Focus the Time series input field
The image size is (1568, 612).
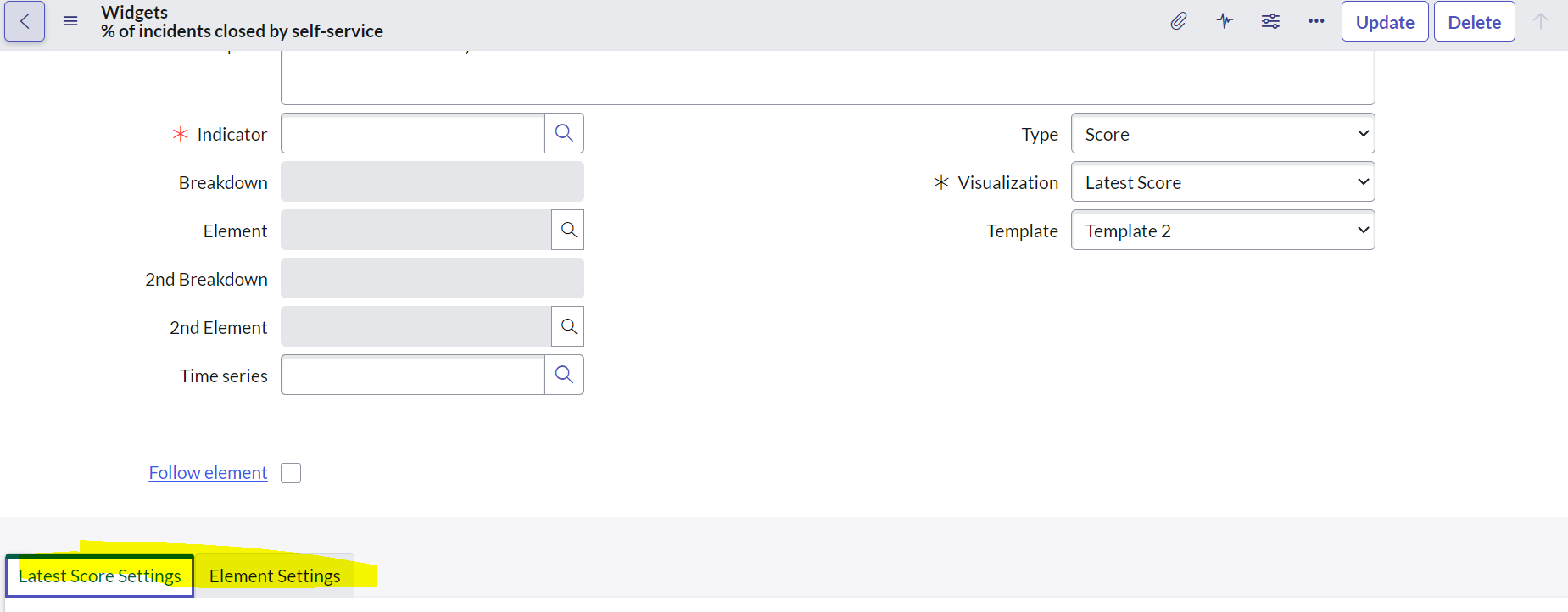click(x=413, y=375)
